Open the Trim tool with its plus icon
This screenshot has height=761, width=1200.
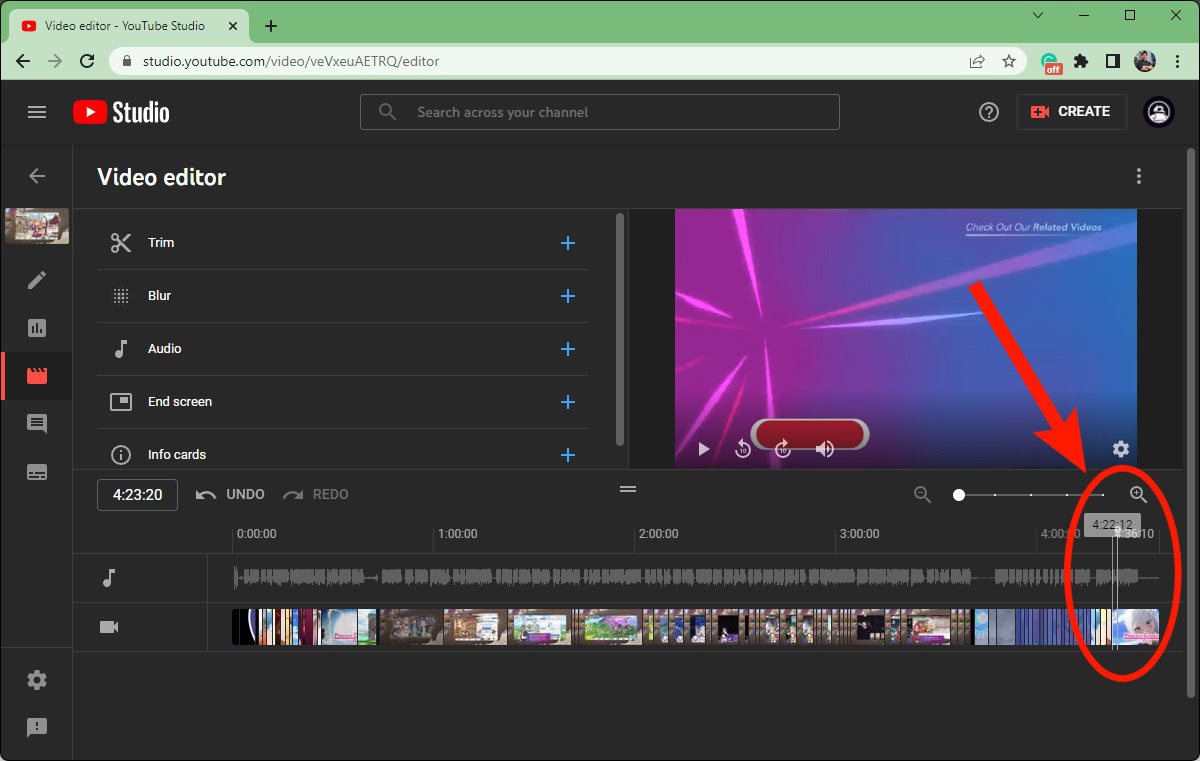568,243
